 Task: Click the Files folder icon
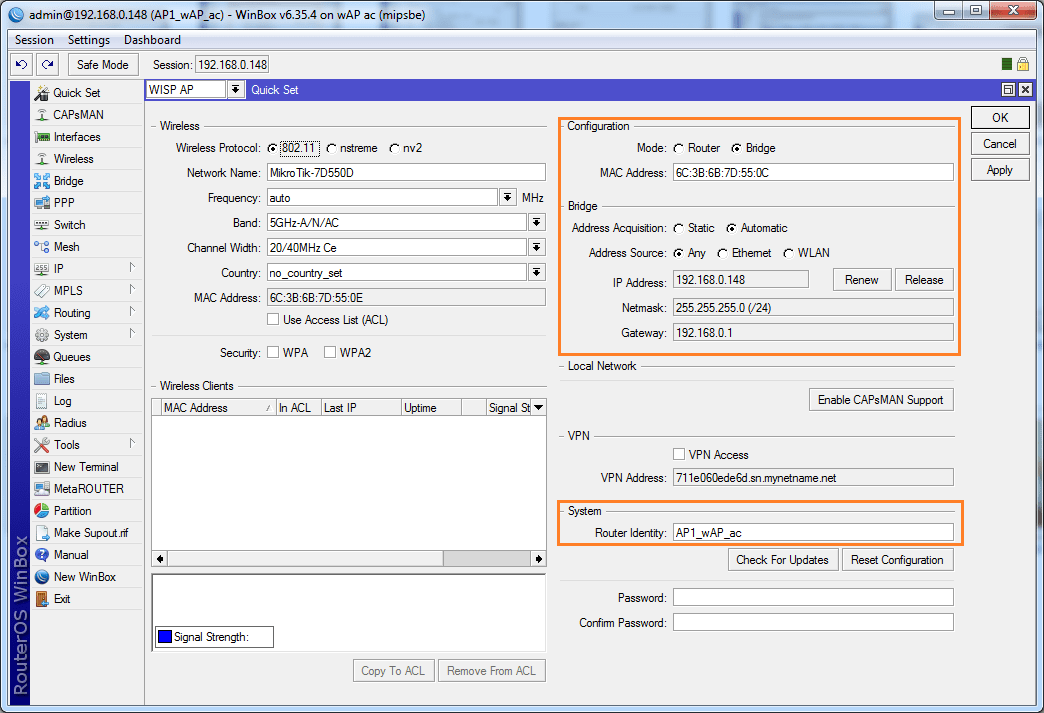click(x=42, y=379)
